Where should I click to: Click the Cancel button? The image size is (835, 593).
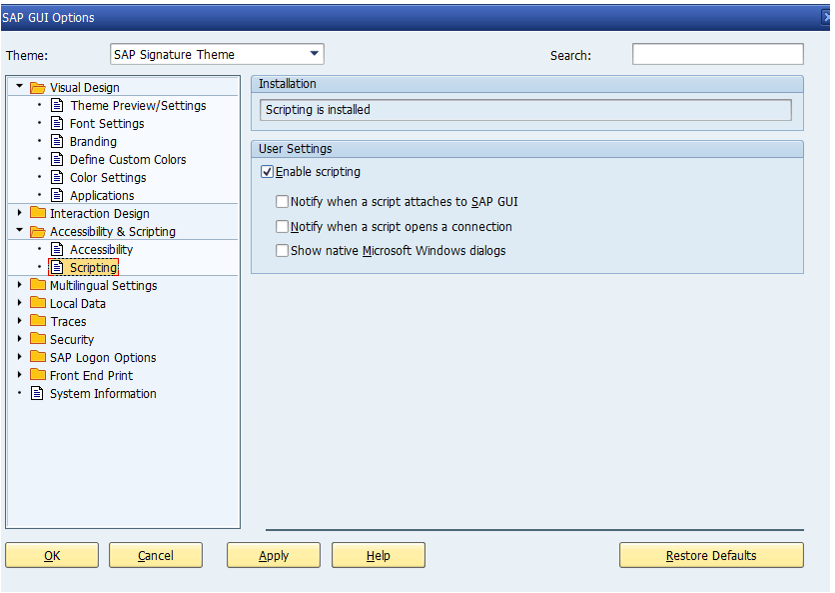tap(155, 555)
